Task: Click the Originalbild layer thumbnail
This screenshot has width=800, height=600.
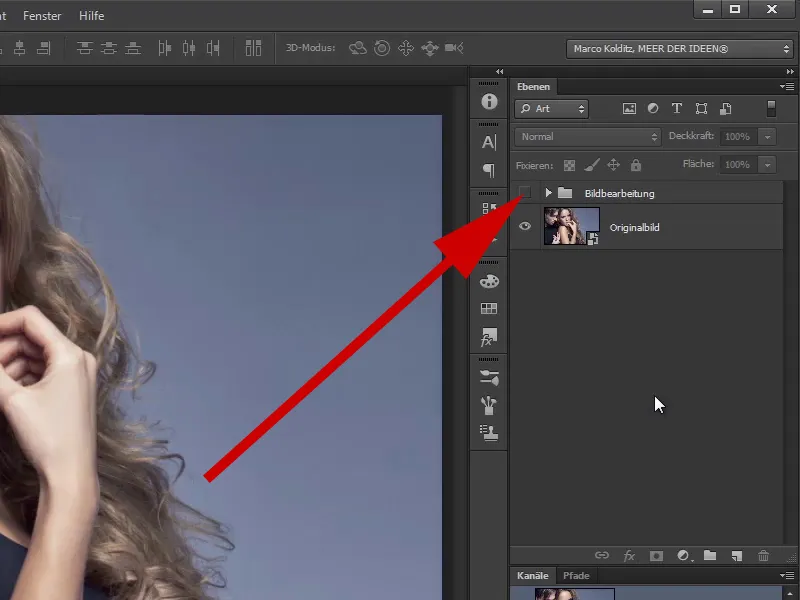Action: click(x=570, y=227)
